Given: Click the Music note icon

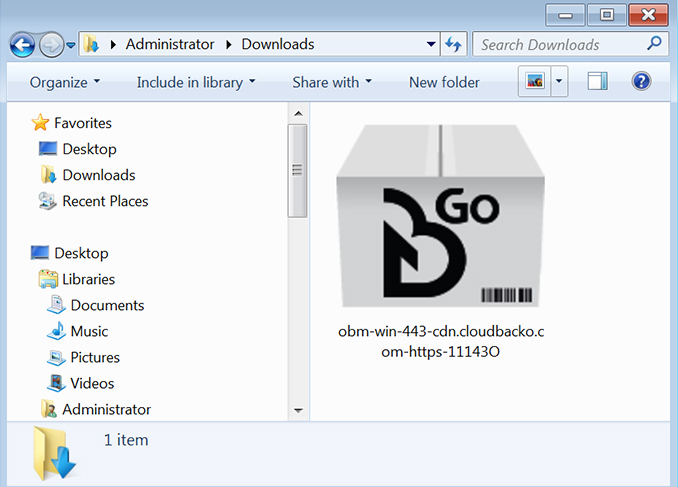Looking at the screenshot, I should coord(56,330).
